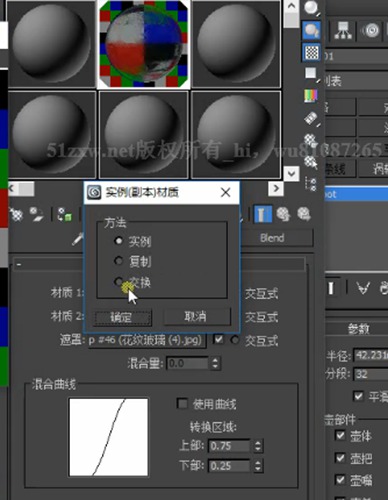Toggle the checkered Background icon
Screen dimensions: 388x500
[312, 52]
